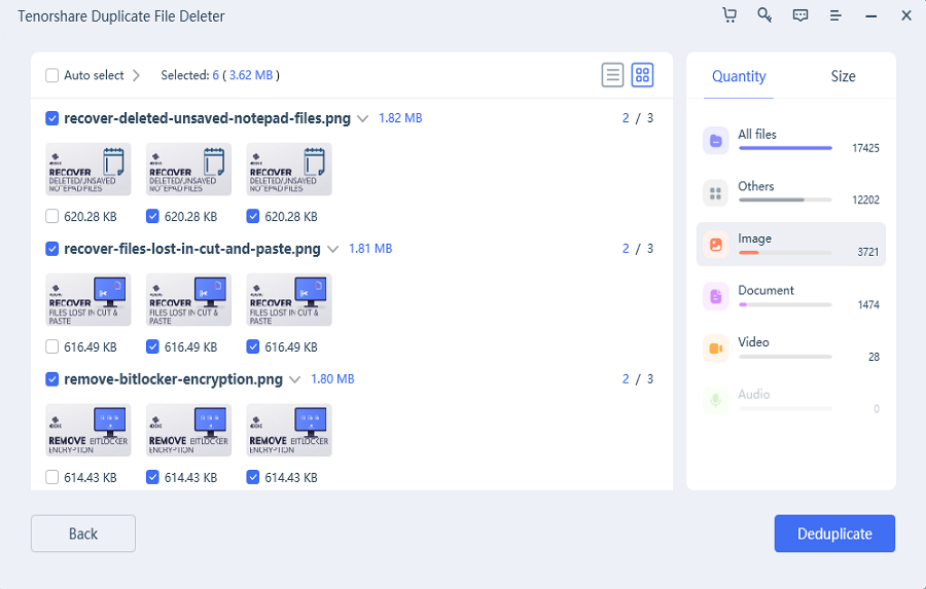Click the Image category progress bar

tap(784, 251)
